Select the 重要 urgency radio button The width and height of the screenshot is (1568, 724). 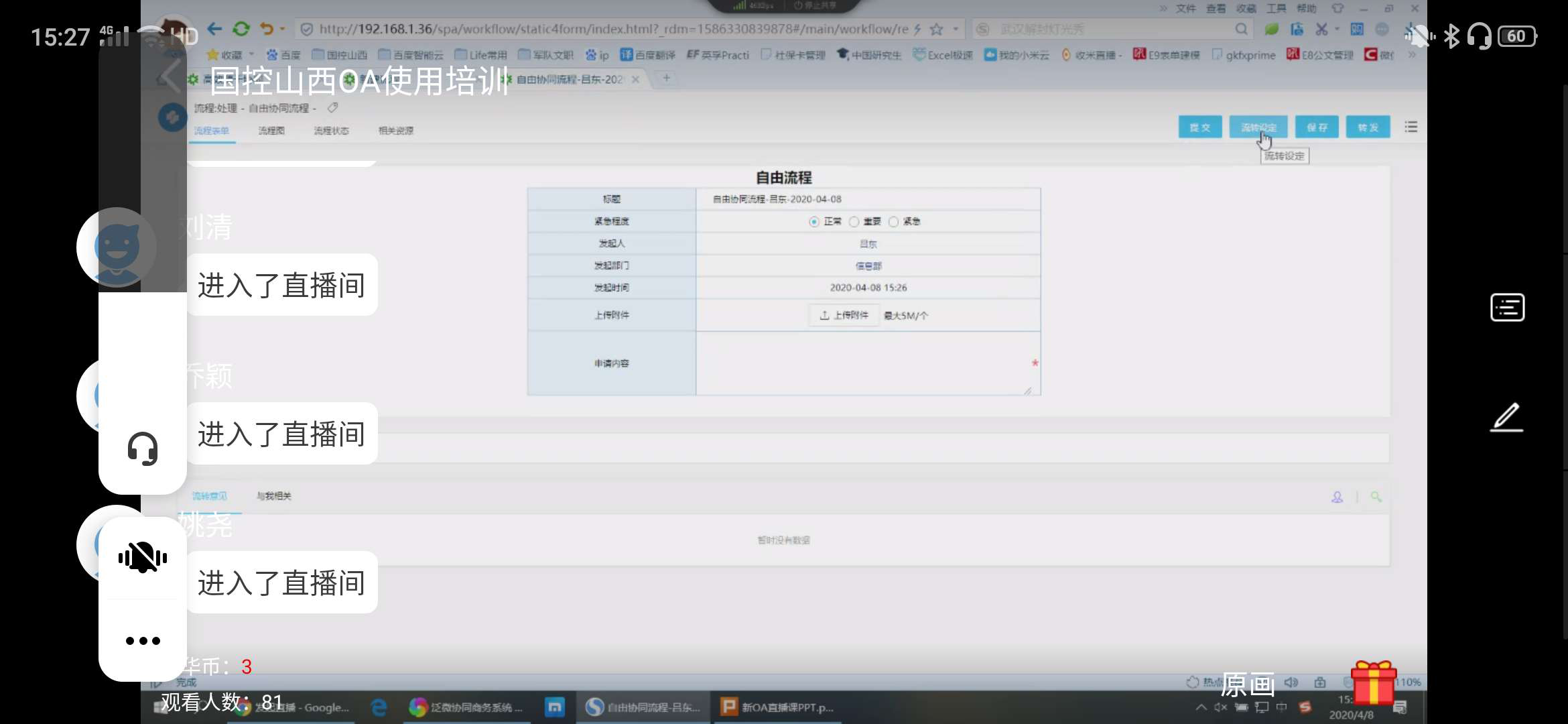coord(854,222)
